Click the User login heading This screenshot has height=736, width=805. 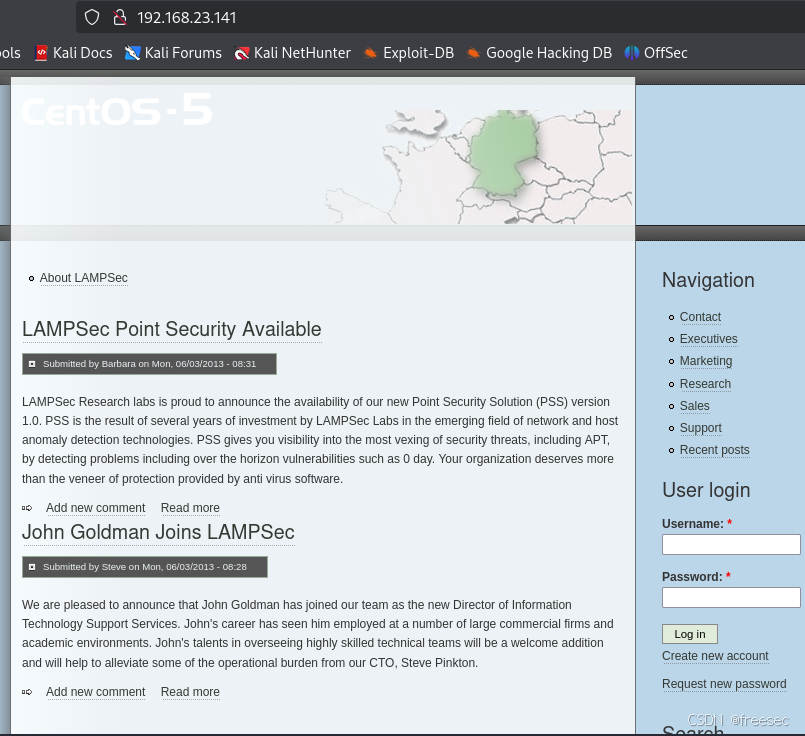(x=706, y=490)
